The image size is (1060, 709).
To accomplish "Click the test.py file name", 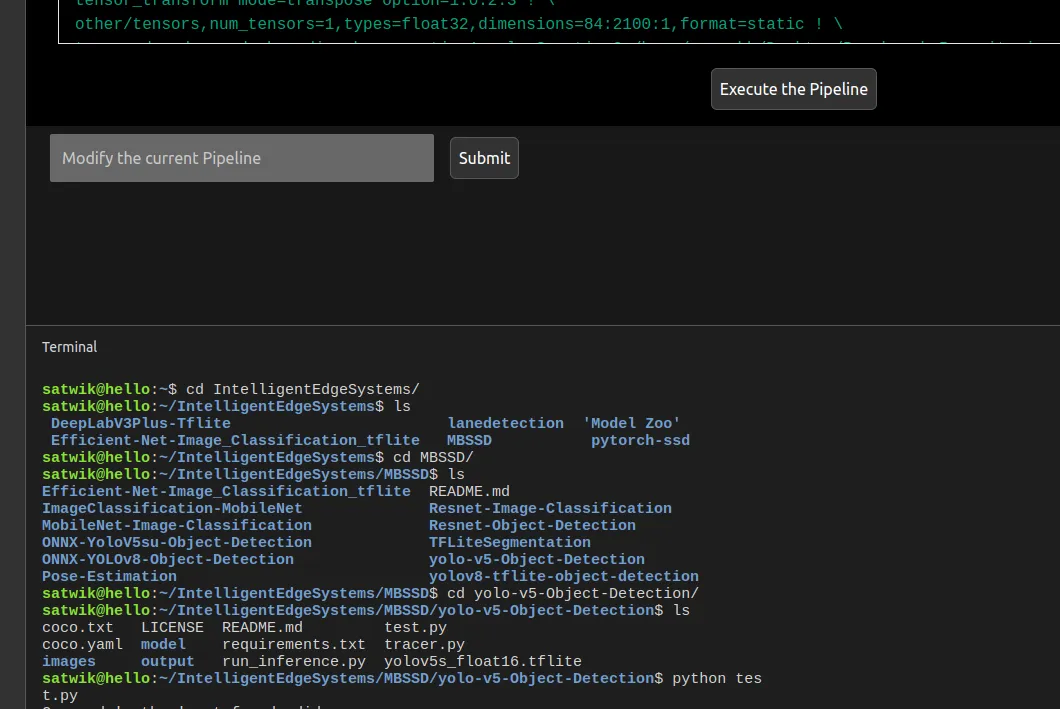I will pyautogui.click(x=415, y=627).
